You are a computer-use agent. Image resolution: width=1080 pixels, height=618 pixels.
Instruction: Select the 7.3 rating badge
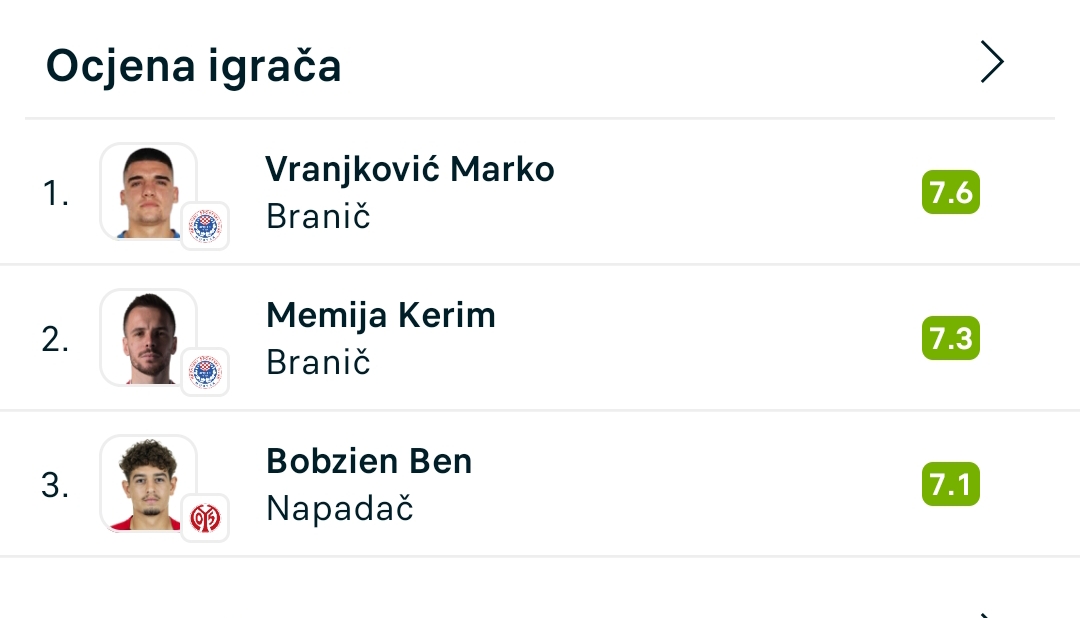point(950,338)
